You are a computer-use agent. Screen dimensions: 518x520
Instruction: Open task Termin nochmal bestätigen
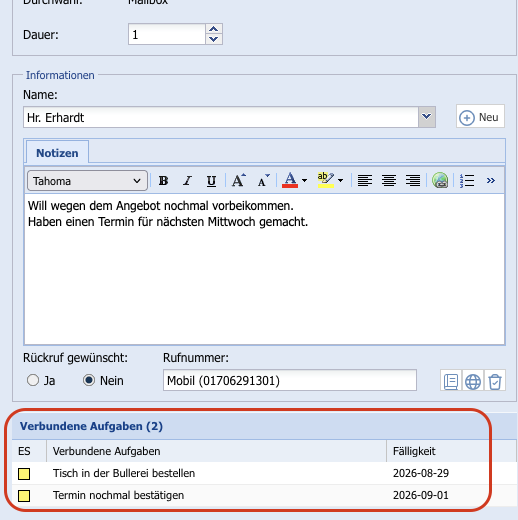click(118, 495)
